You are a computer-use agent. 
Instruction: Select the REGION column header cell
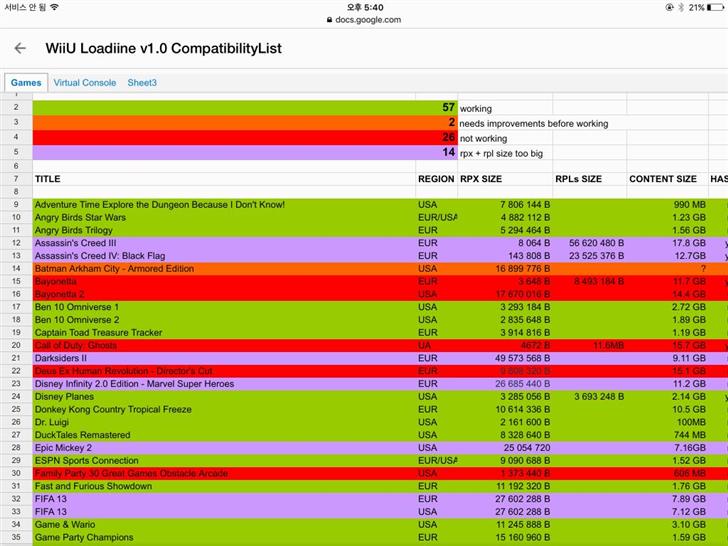[x=436, y=179]
